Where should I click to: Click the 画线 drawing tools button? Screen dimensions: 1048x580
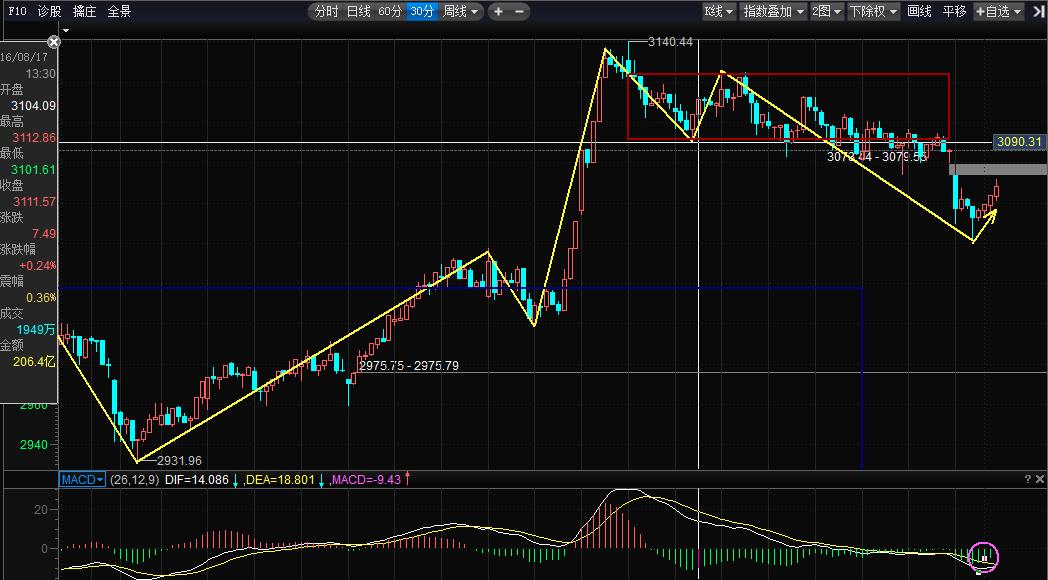tap(919, 12)
